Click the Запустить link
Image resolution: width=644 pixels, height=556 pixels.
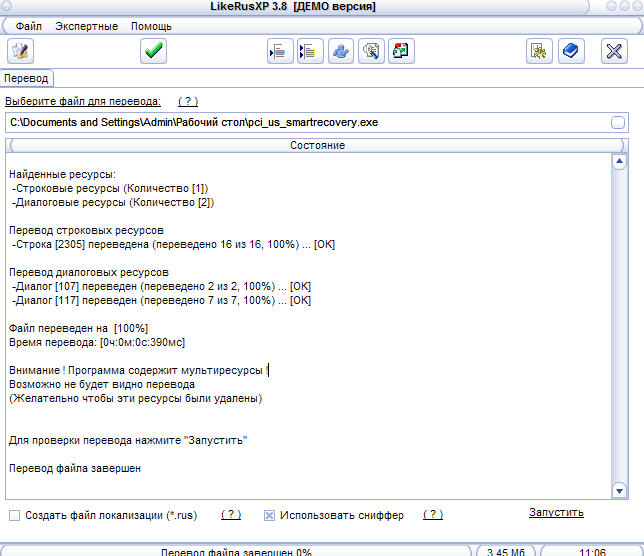point(556,512)
